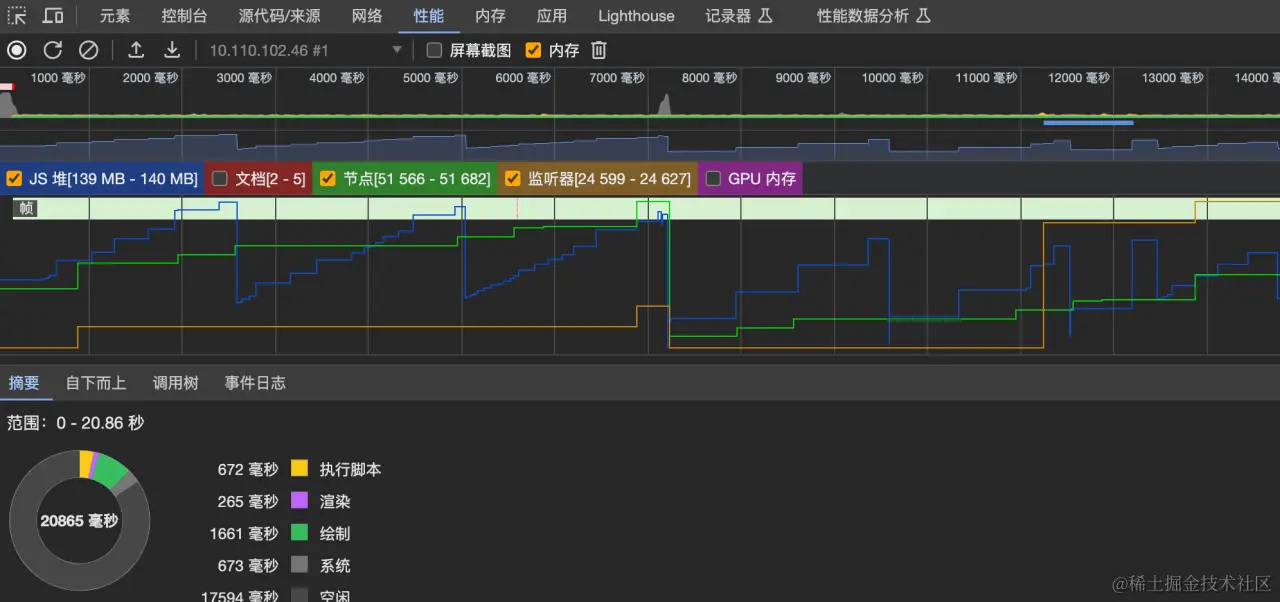Screen dimensions: 1280x602
Task: Click the green 绘制 color swatch
Action: [299, 533]
